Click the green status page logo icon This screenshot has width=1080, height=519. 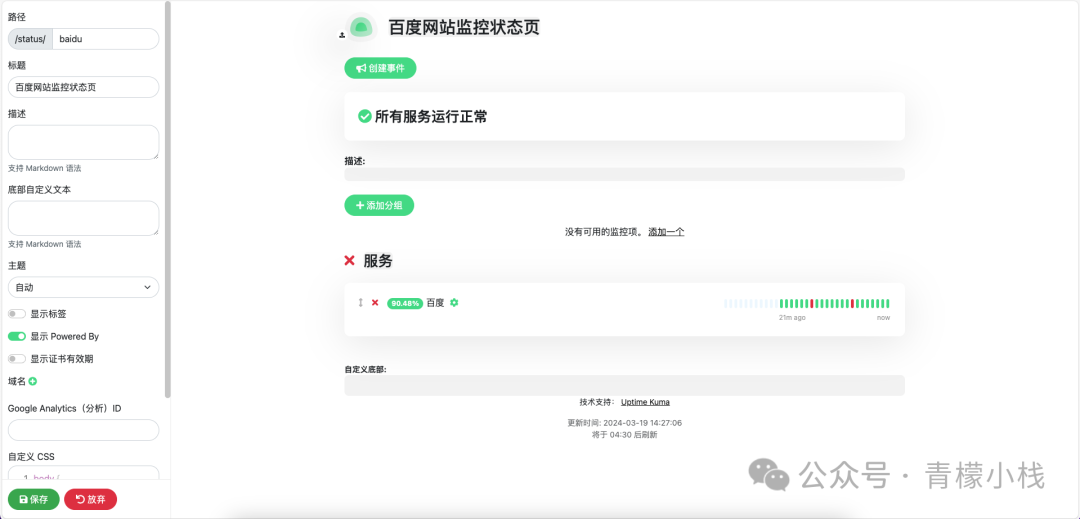(x=361, y=27)
